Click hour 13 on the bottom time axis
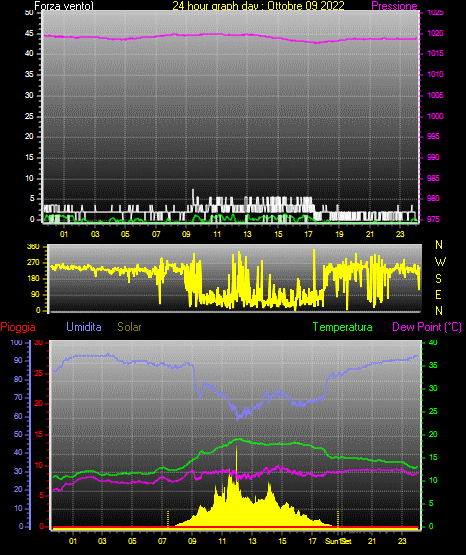This screenshot has height=555, width=466. (x=252, y=541)
